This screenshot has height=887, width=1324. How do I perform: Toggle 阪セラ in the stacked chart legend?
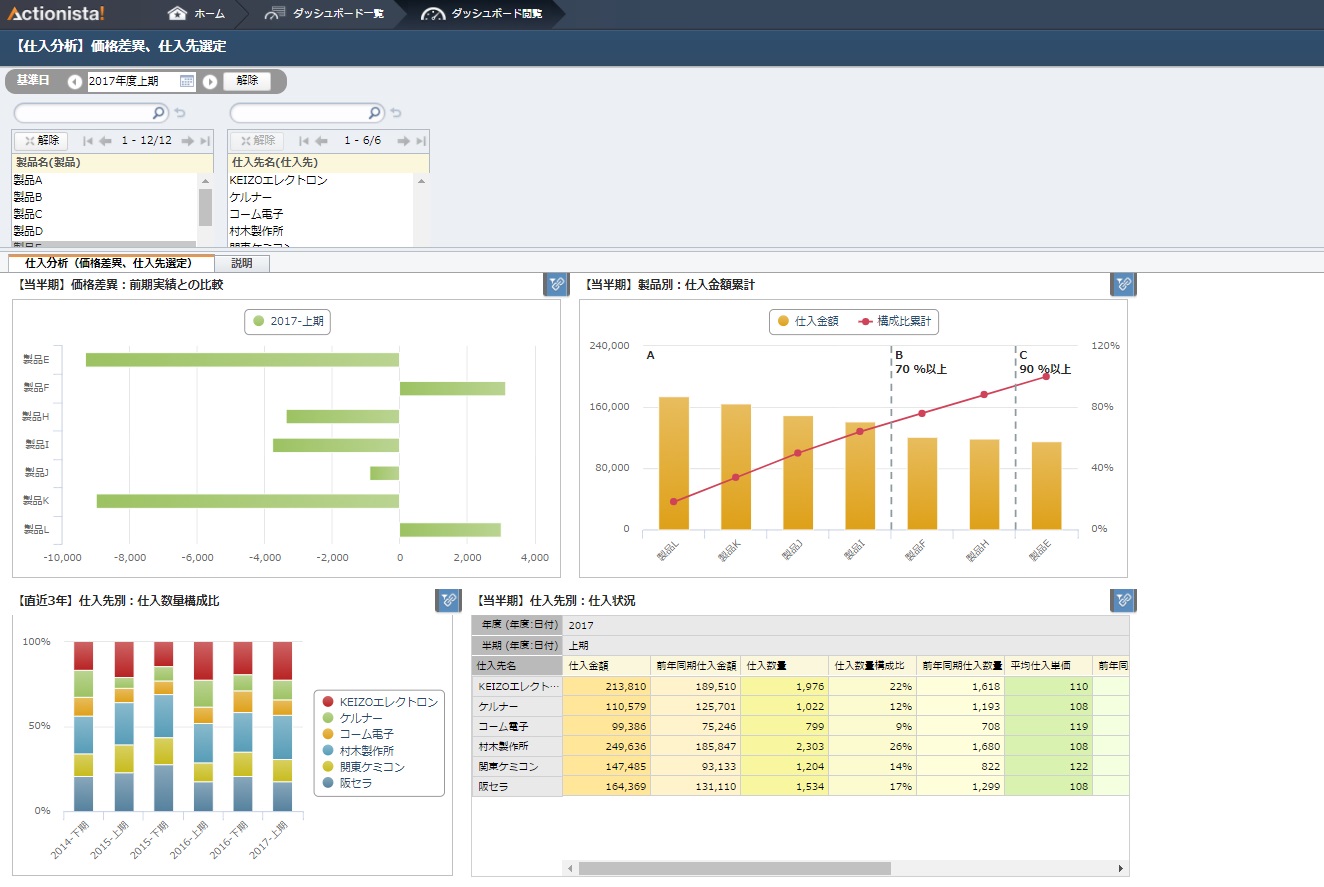(x=346, y=783)
